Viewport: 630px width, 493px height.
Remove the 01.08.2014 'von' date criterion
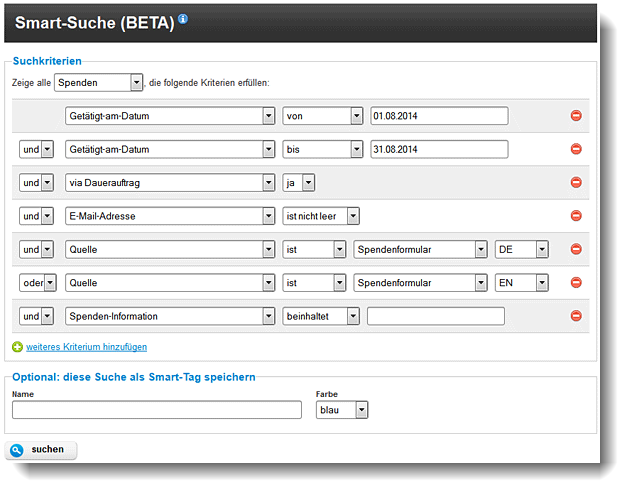tap(576, 116)
